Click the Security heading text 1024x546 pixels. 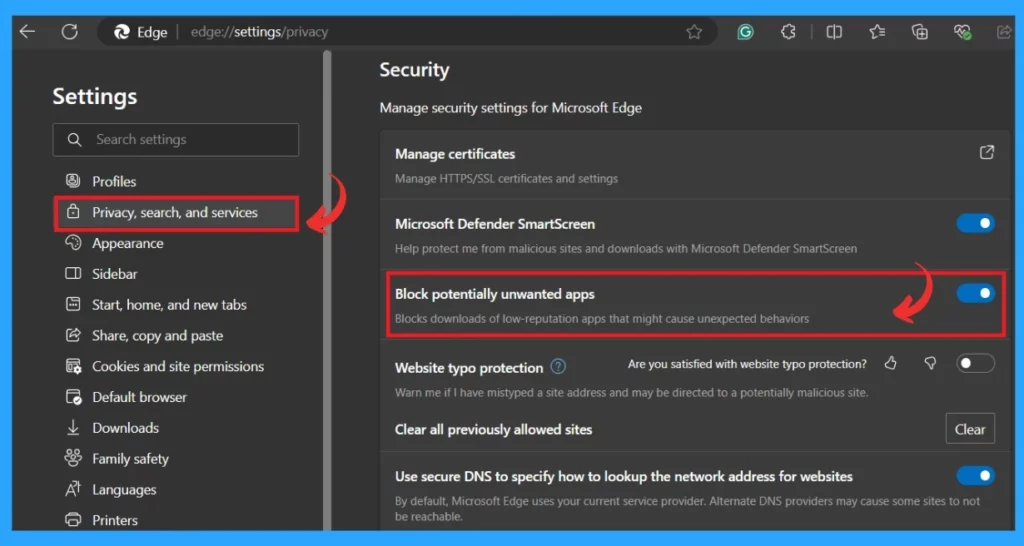[414, 70]
